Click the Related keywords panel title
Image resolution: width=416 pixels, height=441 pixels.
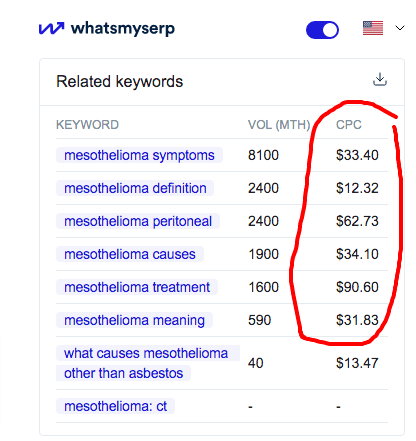point(120,82)
